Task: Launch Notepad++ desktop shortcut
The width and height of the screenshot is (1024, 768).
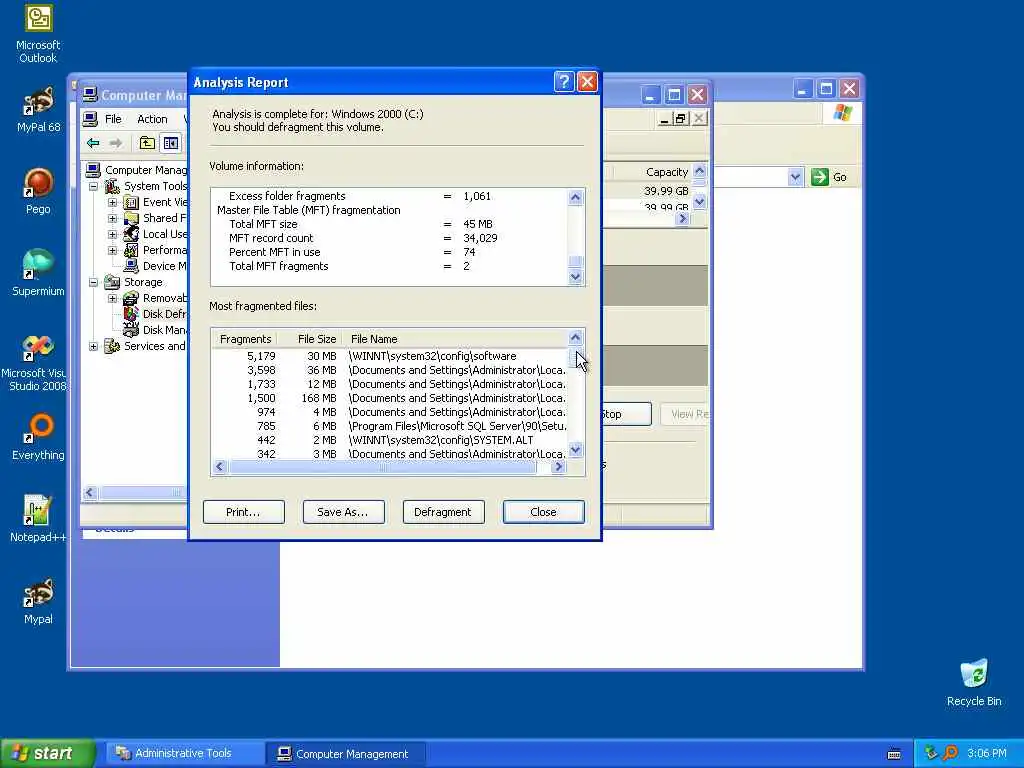Action: [x=38, y=519]
